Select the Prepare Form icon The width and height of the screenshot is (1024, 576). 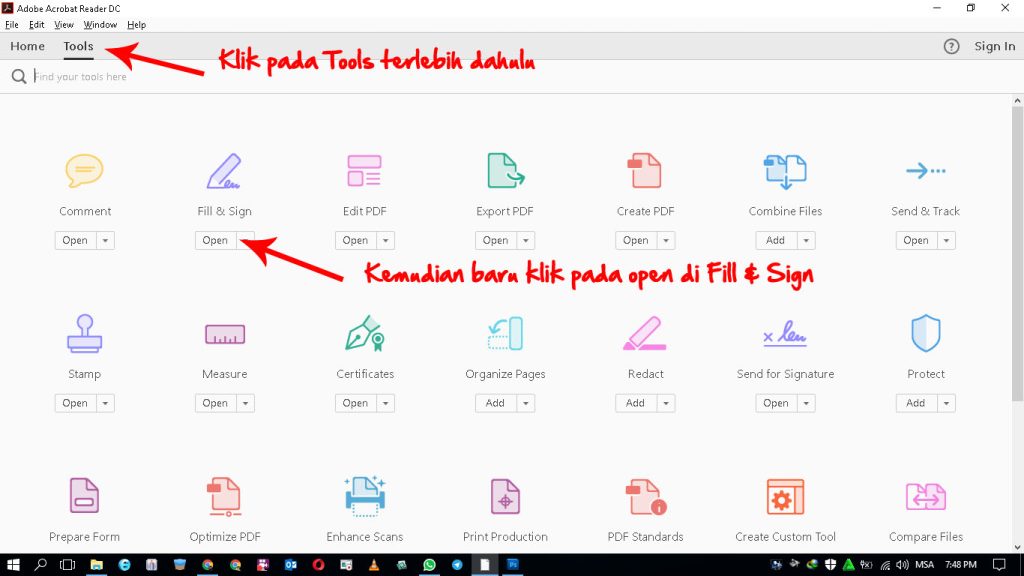[84, 496]
